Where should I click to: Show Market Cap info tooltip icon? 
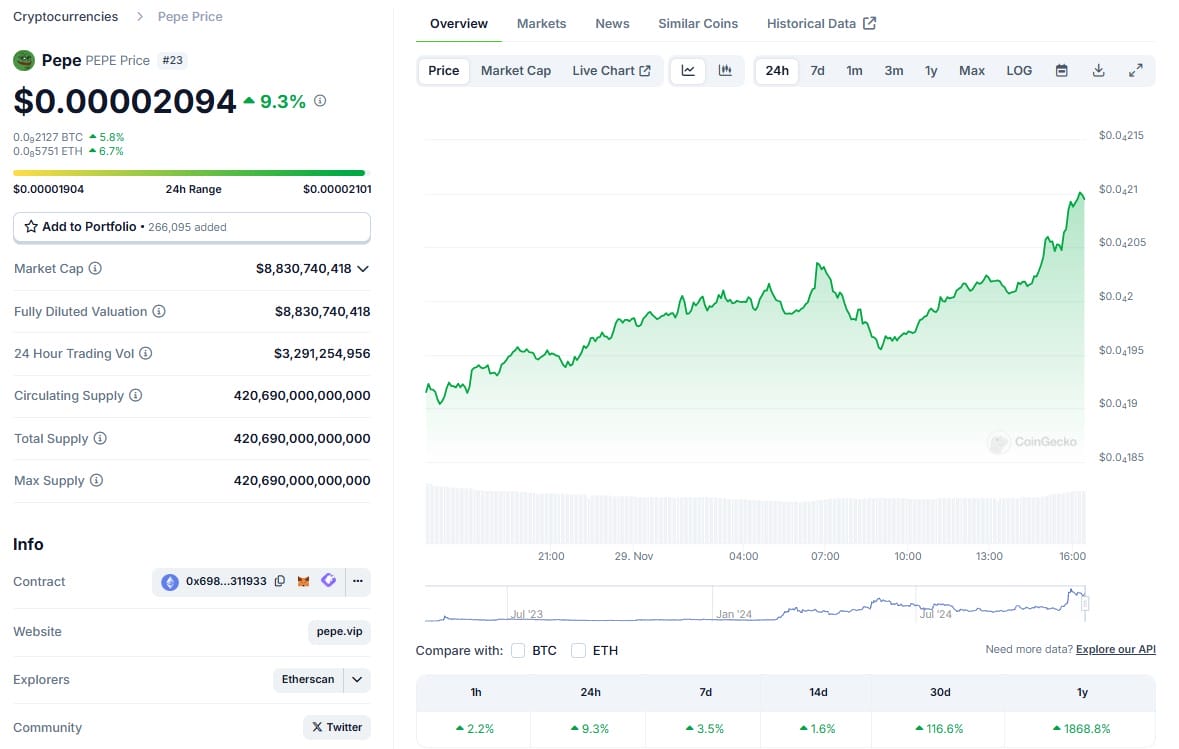95,268
